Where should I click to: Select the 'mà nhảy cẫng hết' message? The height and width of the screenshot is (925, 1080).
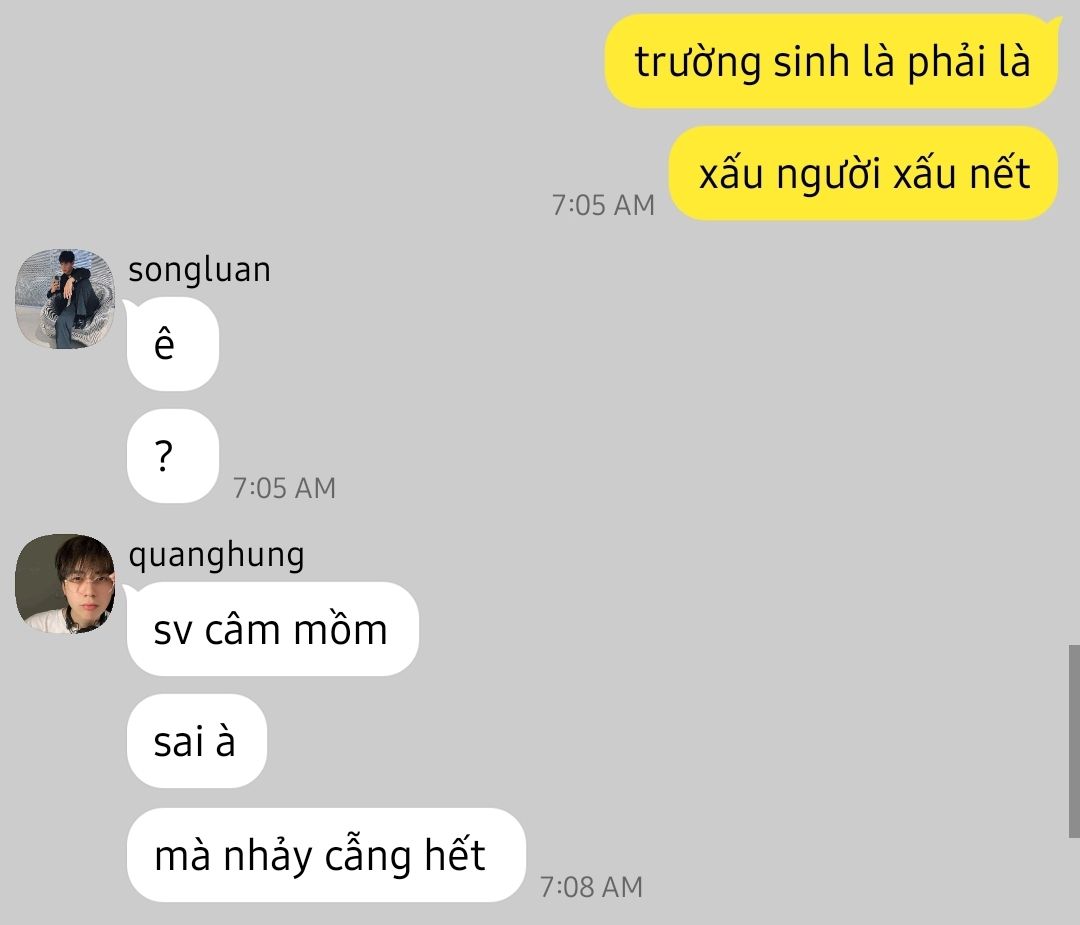tap(326, 855)
